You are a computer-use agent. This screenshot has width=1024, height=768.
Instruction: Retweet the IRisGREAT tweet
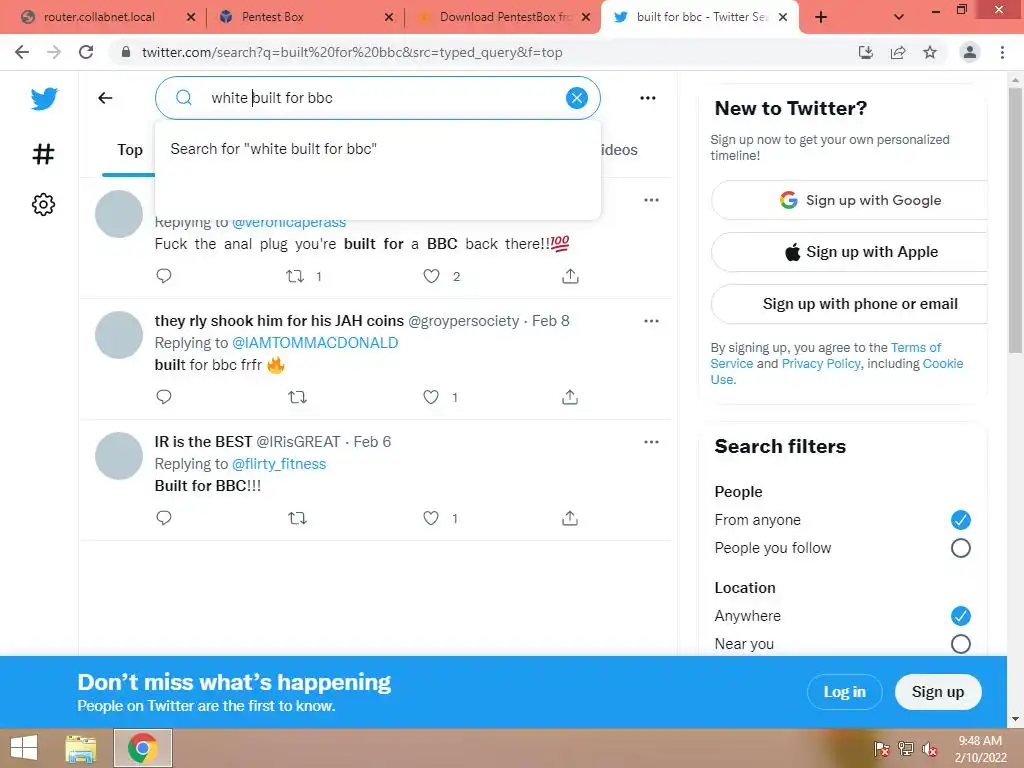tap(297, 518)
